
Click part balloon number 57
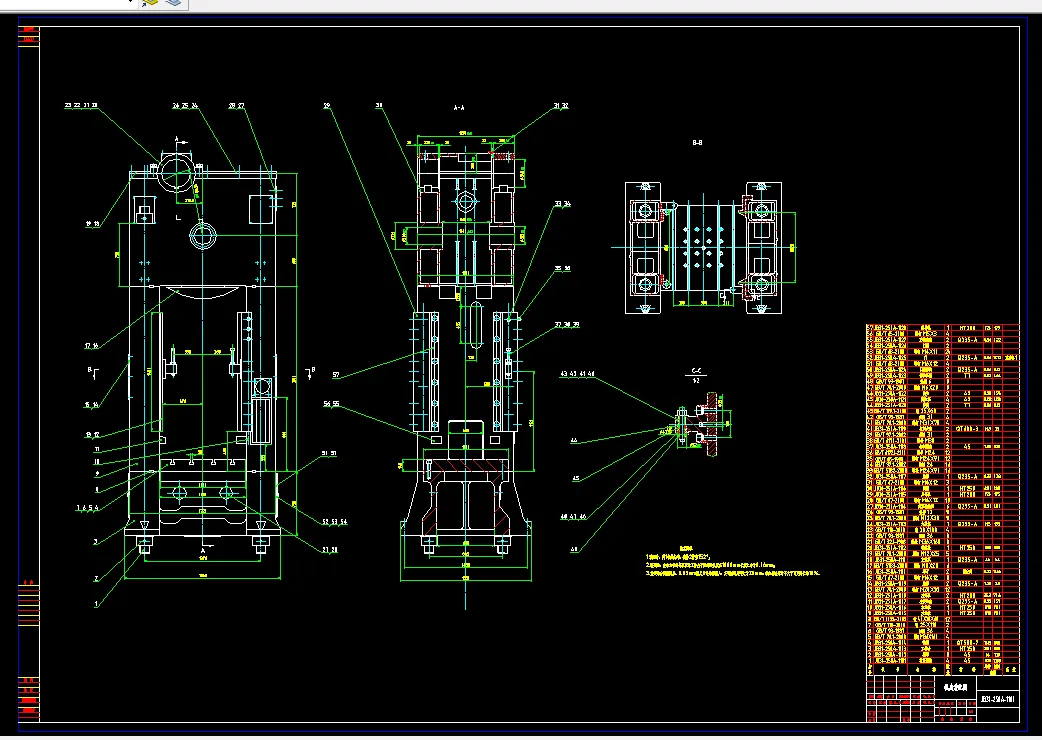point(336,375)
